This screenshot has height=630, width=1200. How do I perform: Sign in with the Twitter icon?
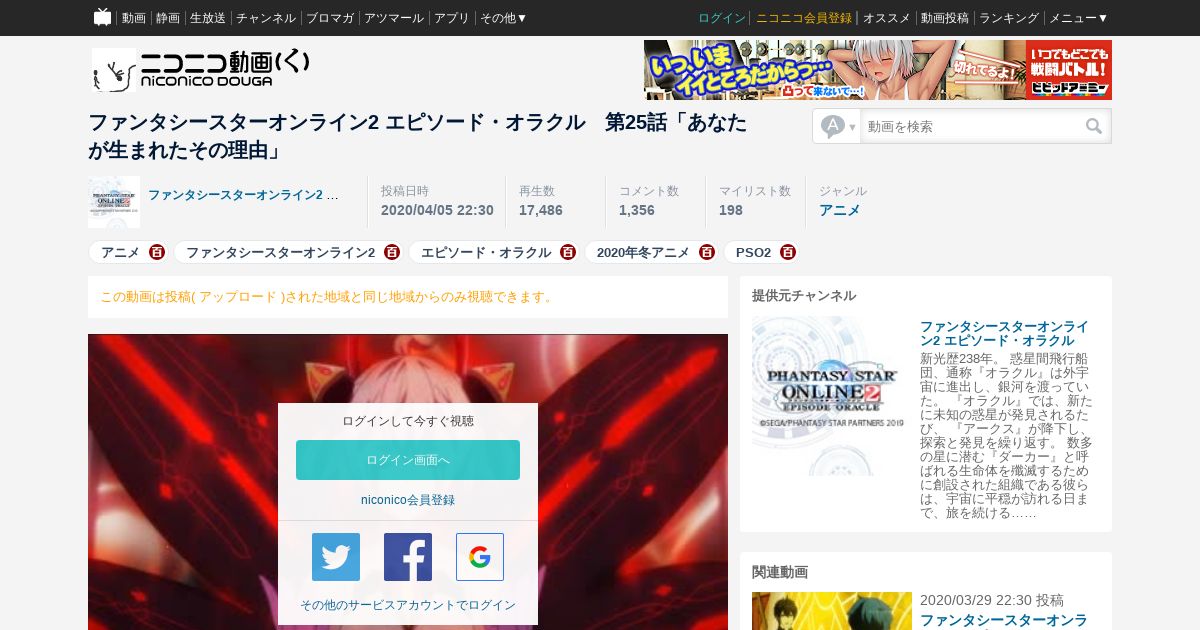pyautogui.click(x=336, y=557)
